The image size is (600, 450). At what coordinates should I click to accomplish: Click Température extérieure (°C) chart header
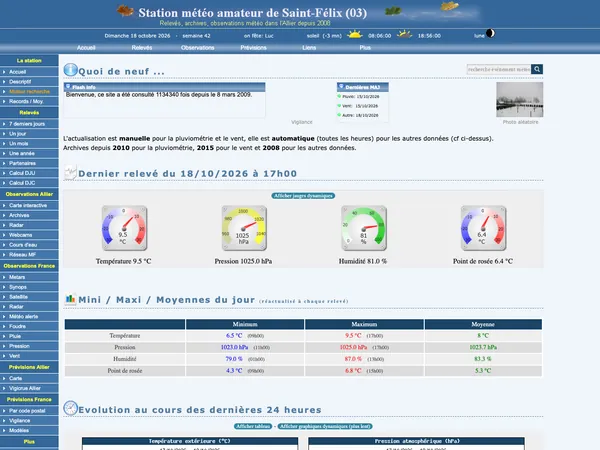coord(190,441)
